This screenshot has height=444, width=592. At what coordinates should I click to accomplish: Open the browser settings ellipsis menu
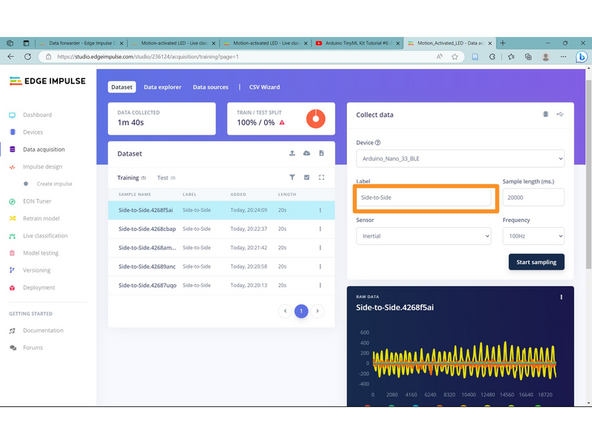pyautogui.click(x=563, y=57)
